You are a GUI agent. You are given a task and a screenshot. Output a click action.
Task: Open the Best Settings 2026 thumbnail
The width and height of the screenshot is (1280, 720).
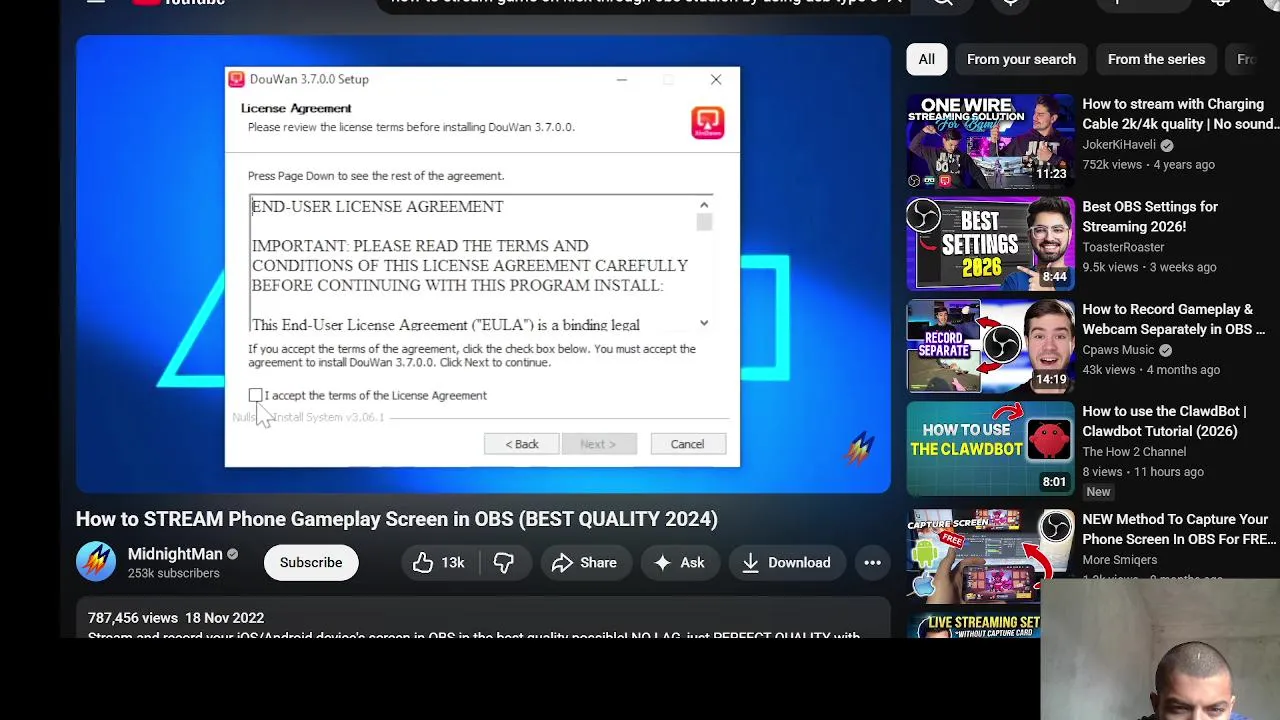click(x=990, y=243)
